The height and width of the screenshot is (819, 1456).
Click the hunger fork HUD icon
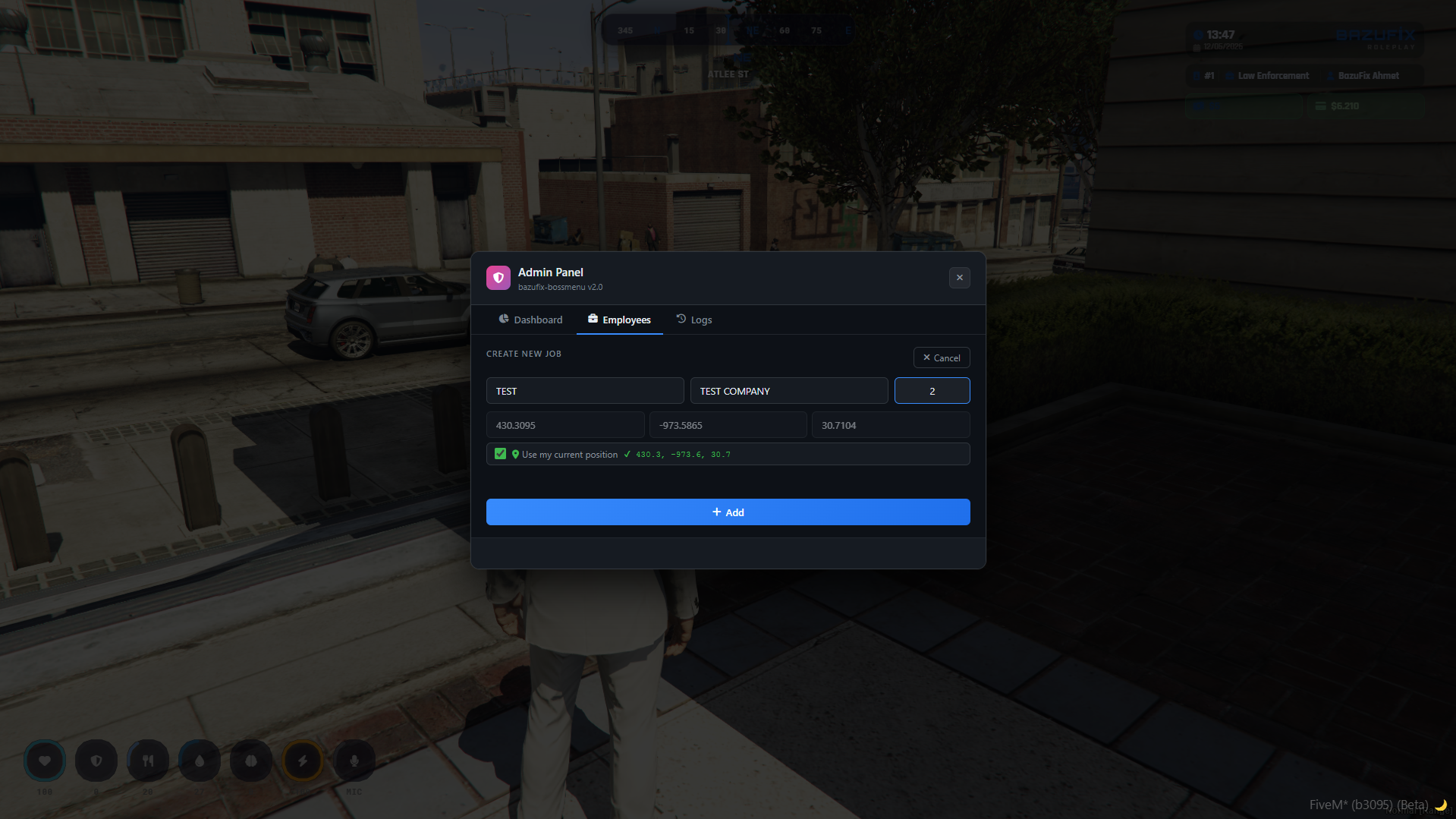click(148, 761)
